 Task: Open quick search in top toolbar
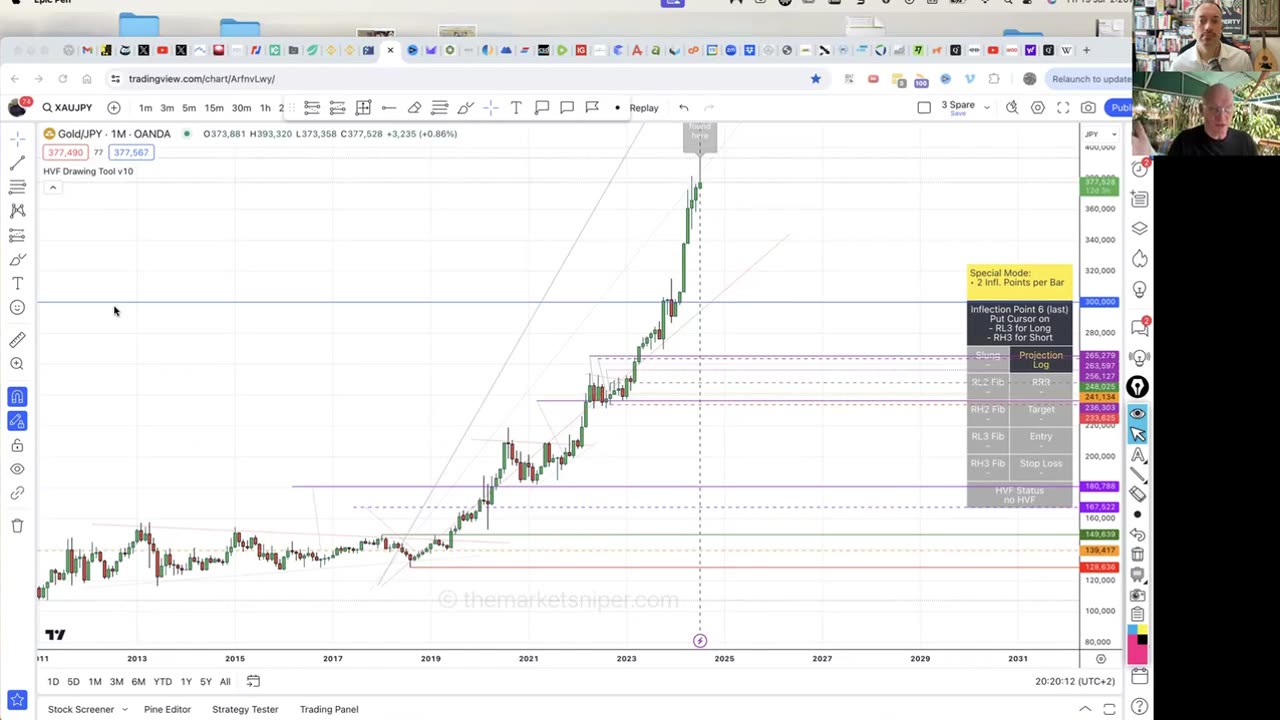coord(1012,107)
